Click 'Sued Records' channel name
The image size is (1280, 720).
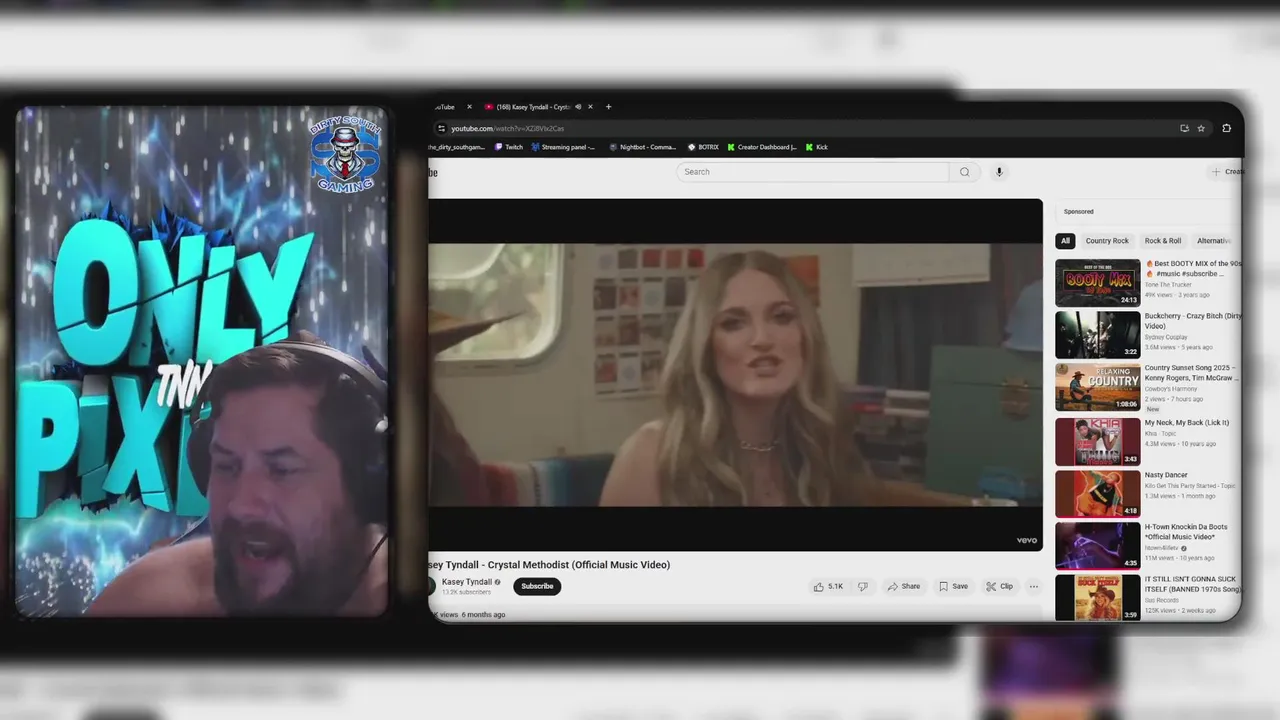[1162, 600]
